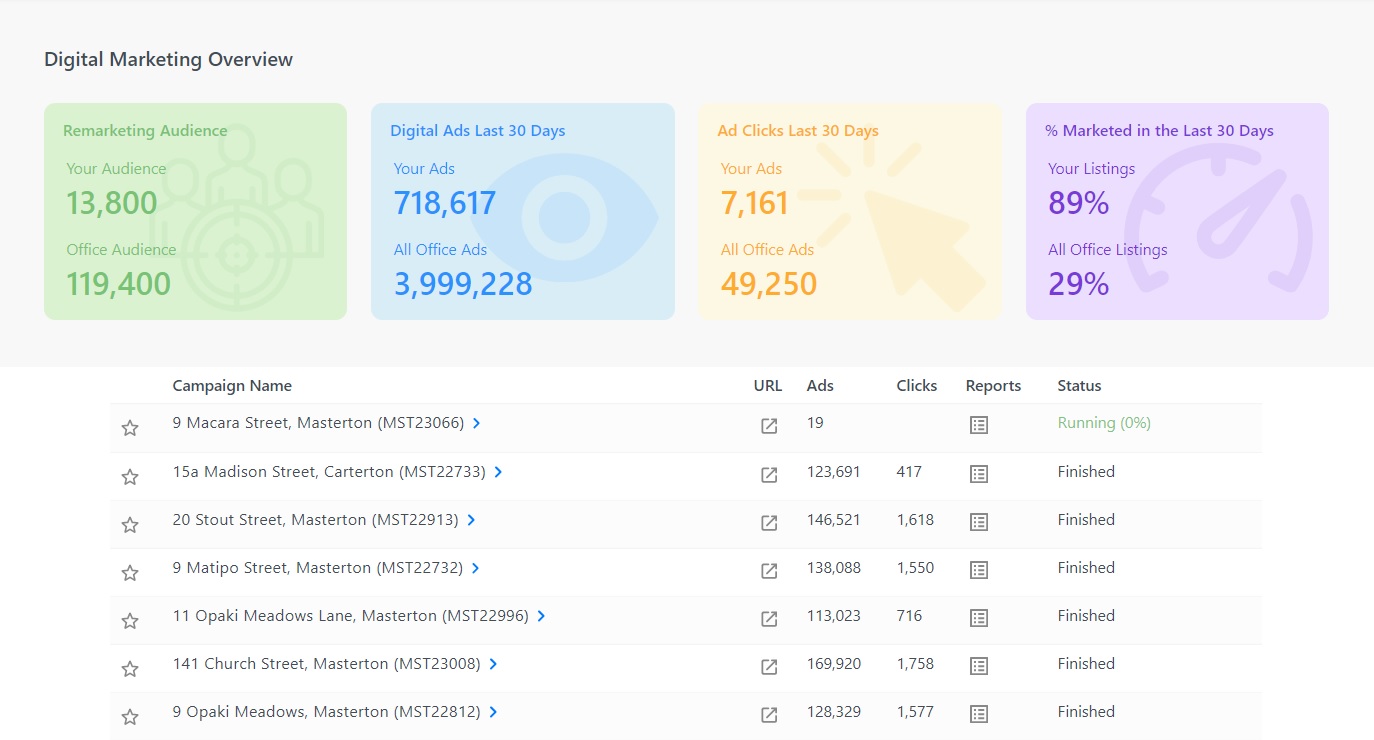Image resolution: width=1374 pixels, height=740 pixels.
Task: Open the report icon for 15a Madison Street
Action: click(977, 473)
